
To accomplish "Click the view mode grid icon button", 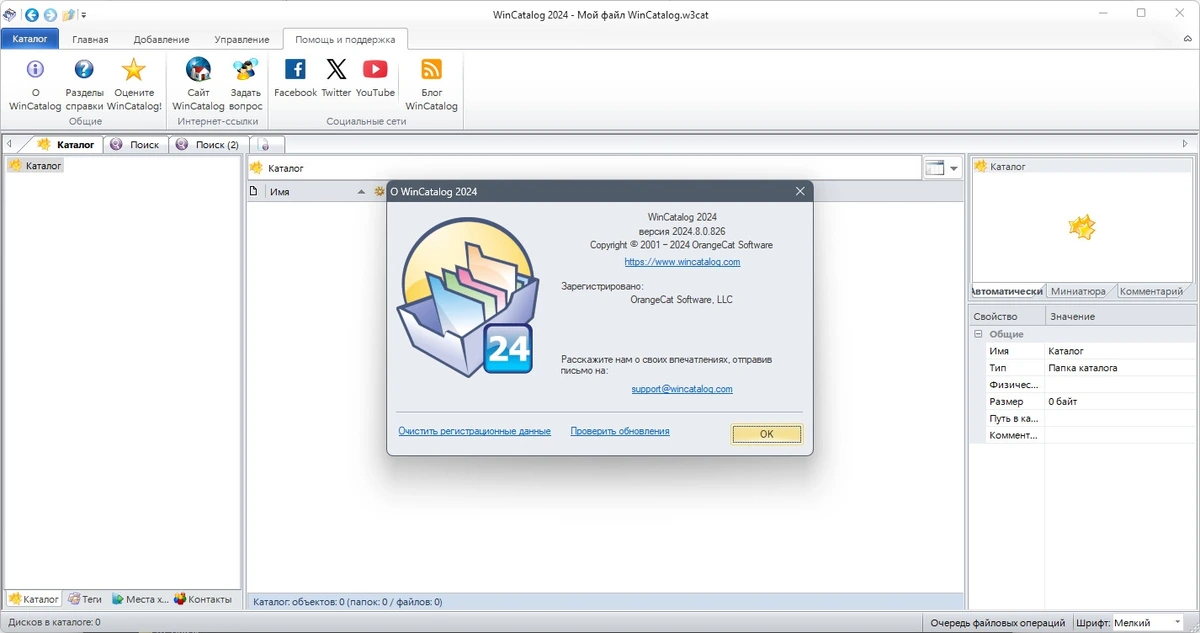I will click(x=935, y=168).
